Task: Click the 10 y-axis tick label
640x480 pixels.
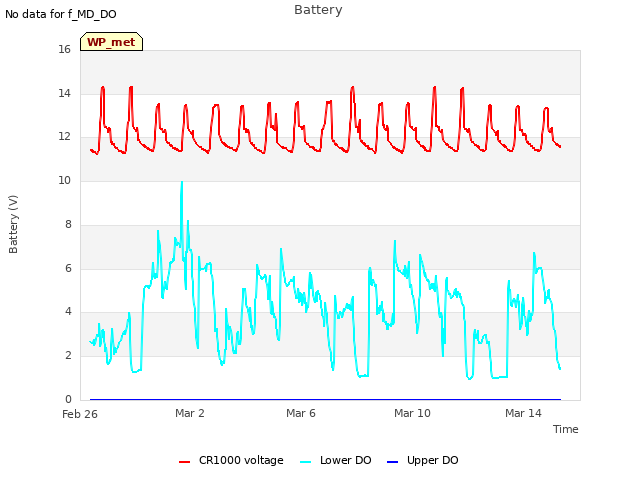Action: tap(64, 180)
